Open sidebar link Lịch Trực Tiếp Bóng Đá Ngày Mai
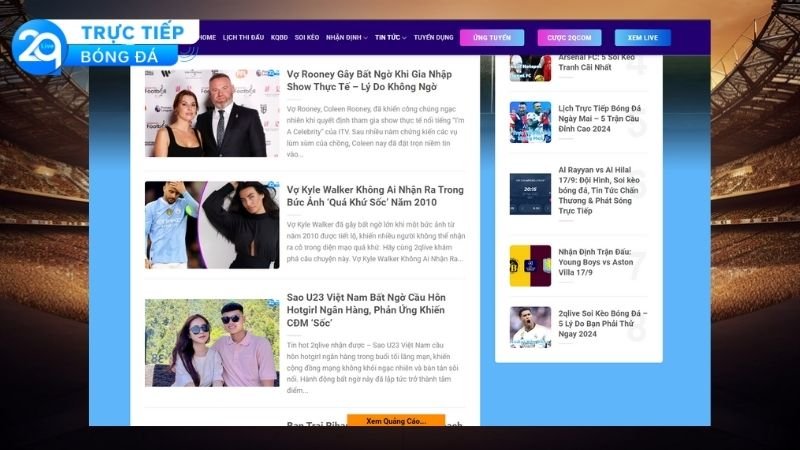This screenshot has width=800, height=450. 599,118
